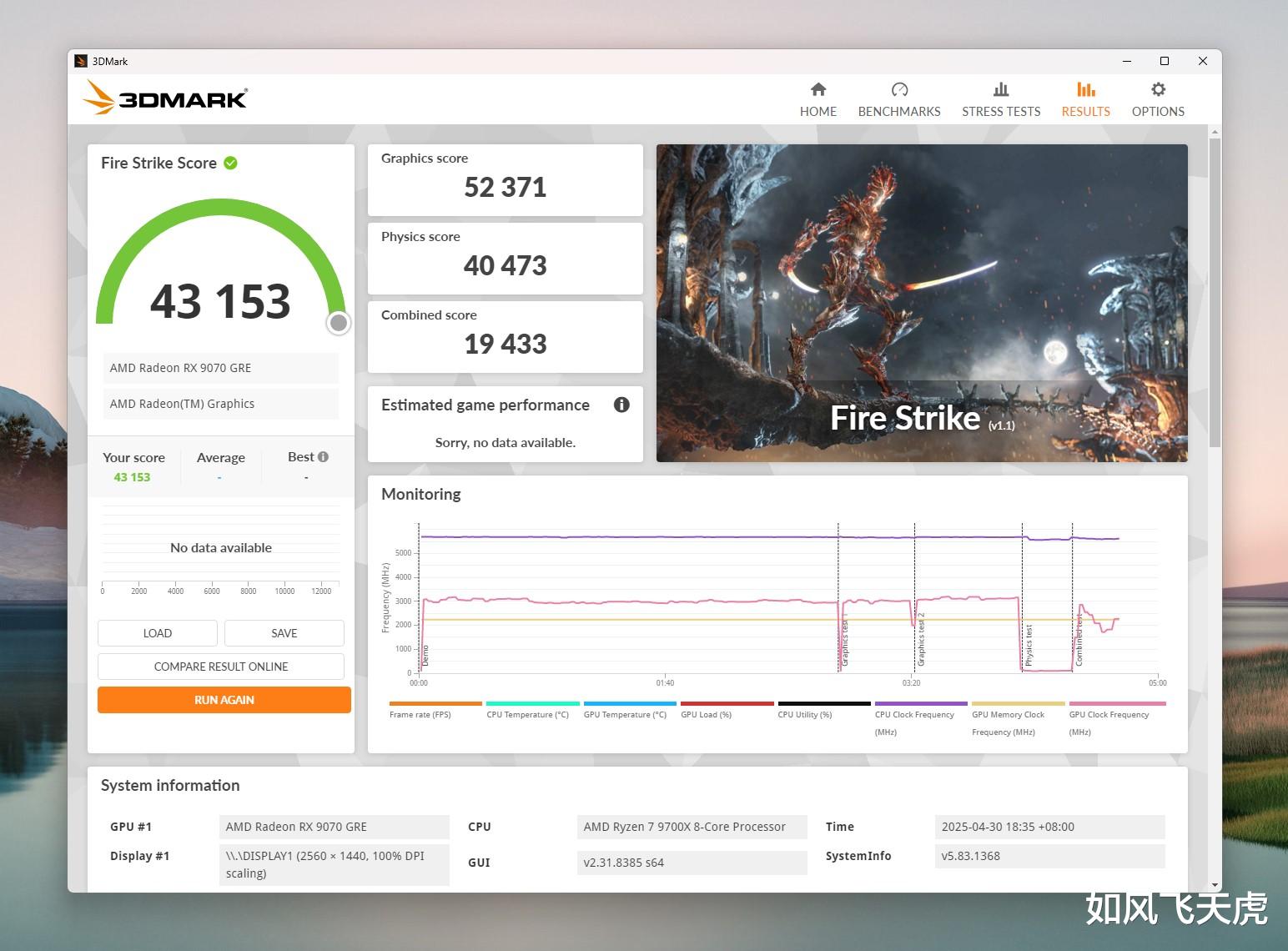Select the Results tab
Screen dimensions: 1288x951
click(1085, 100)
